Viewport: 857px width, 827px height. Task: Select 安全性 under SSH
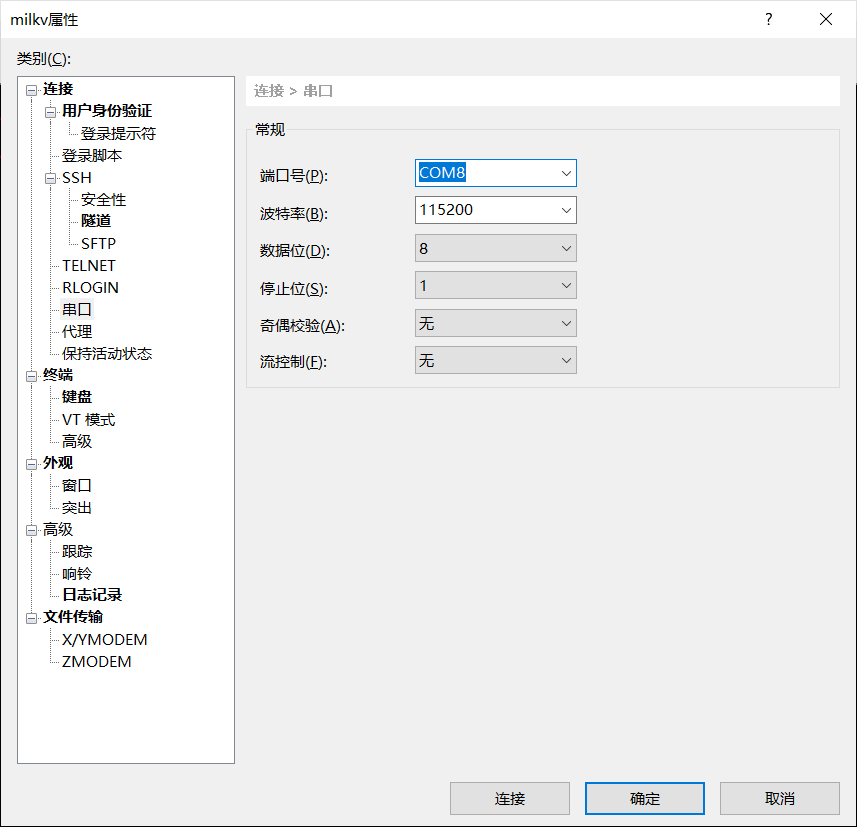[x=103, y=200]
